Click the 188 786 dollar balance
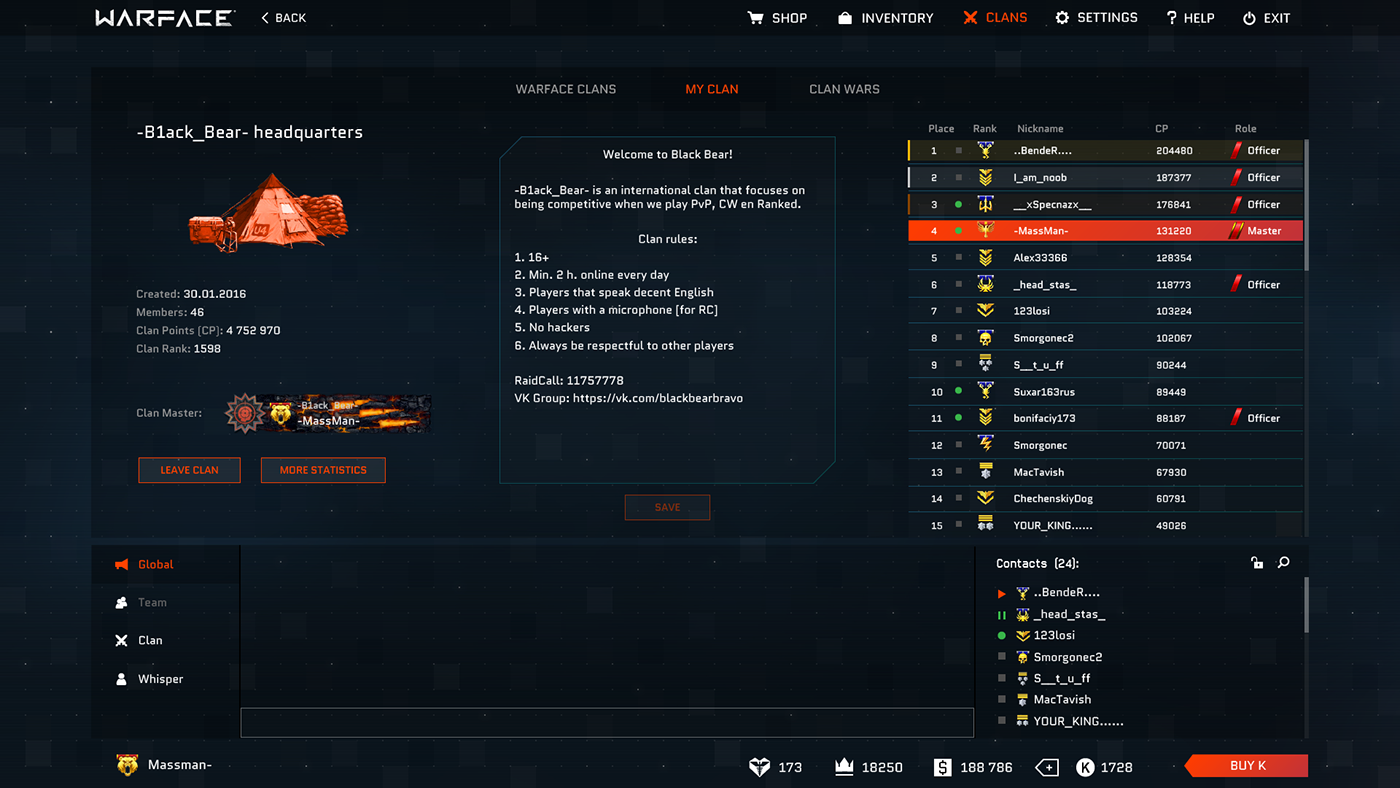This screenshot has height=788, width=1400. tap(986, 767)
